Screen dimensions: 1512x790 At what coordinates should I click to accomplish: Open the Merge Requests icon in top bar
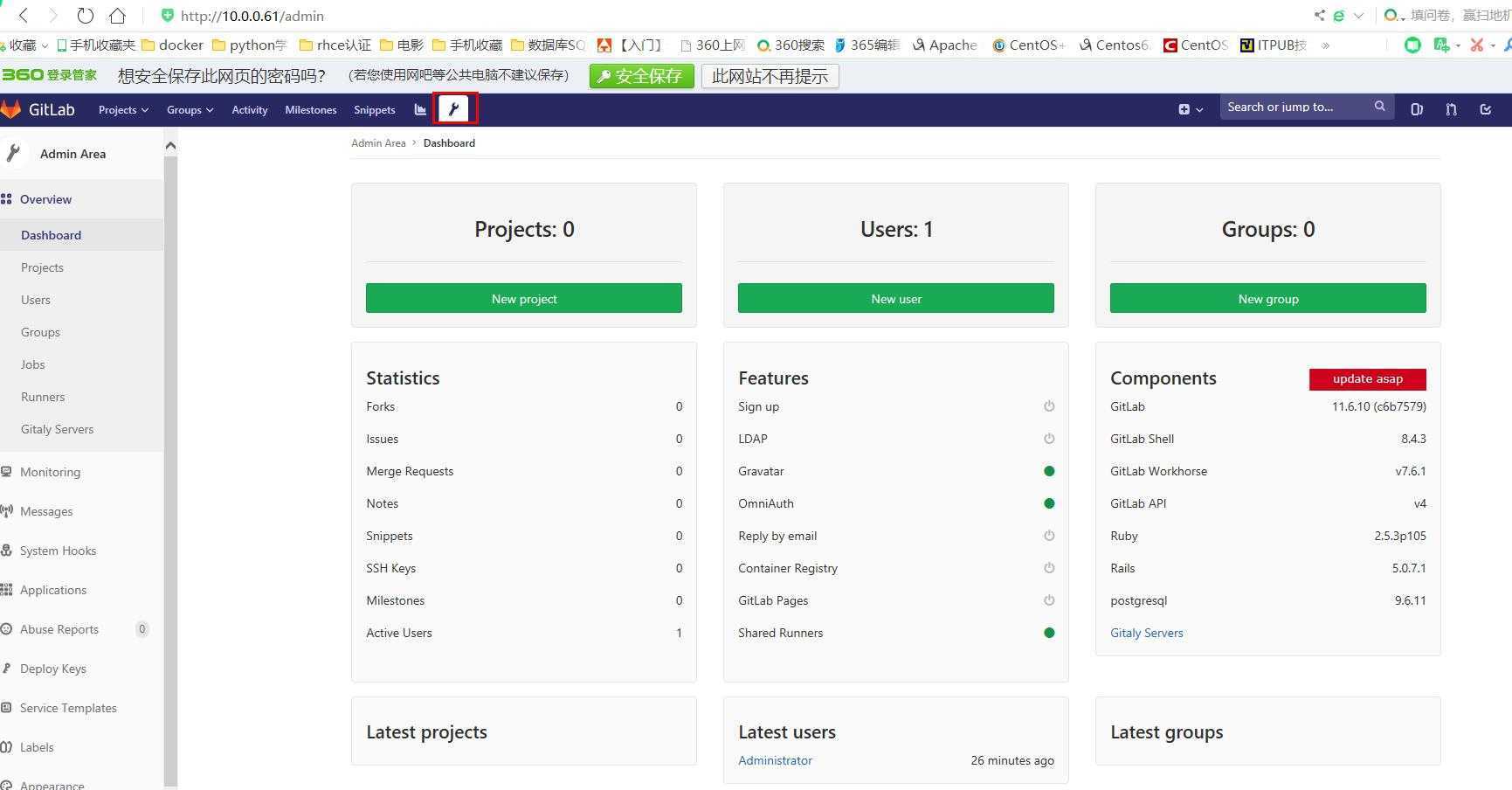pos(1451,109)
